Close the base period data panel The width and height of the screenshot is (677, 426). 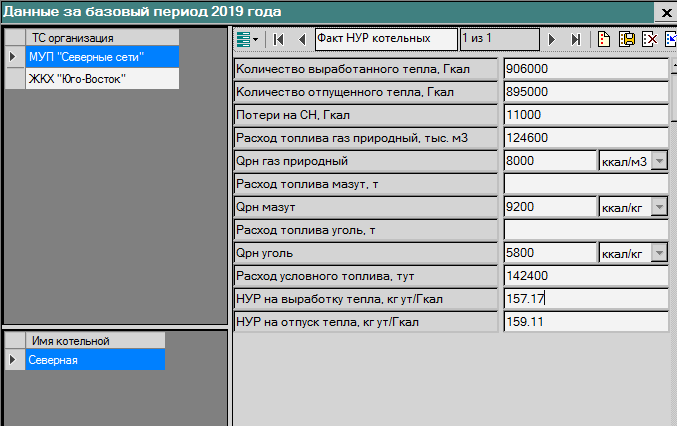coord(665,11)
